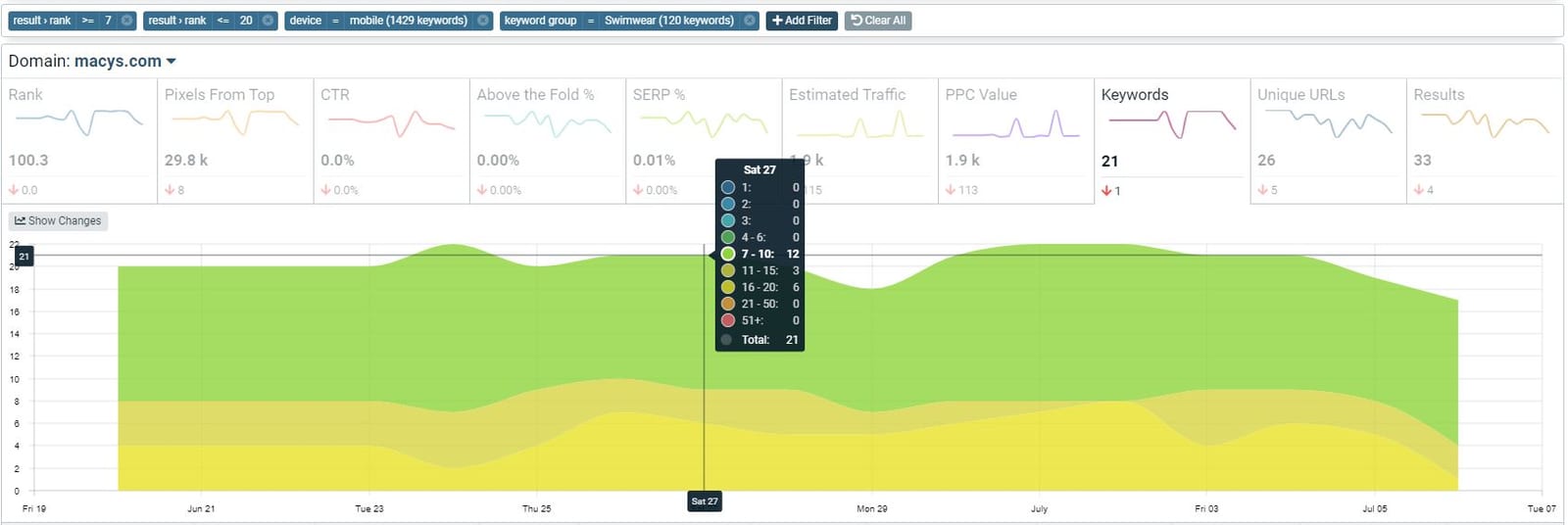Remove the result rank >= 7 filter
This screenshot has height=525, width=1568.
(x=126, y=21)
